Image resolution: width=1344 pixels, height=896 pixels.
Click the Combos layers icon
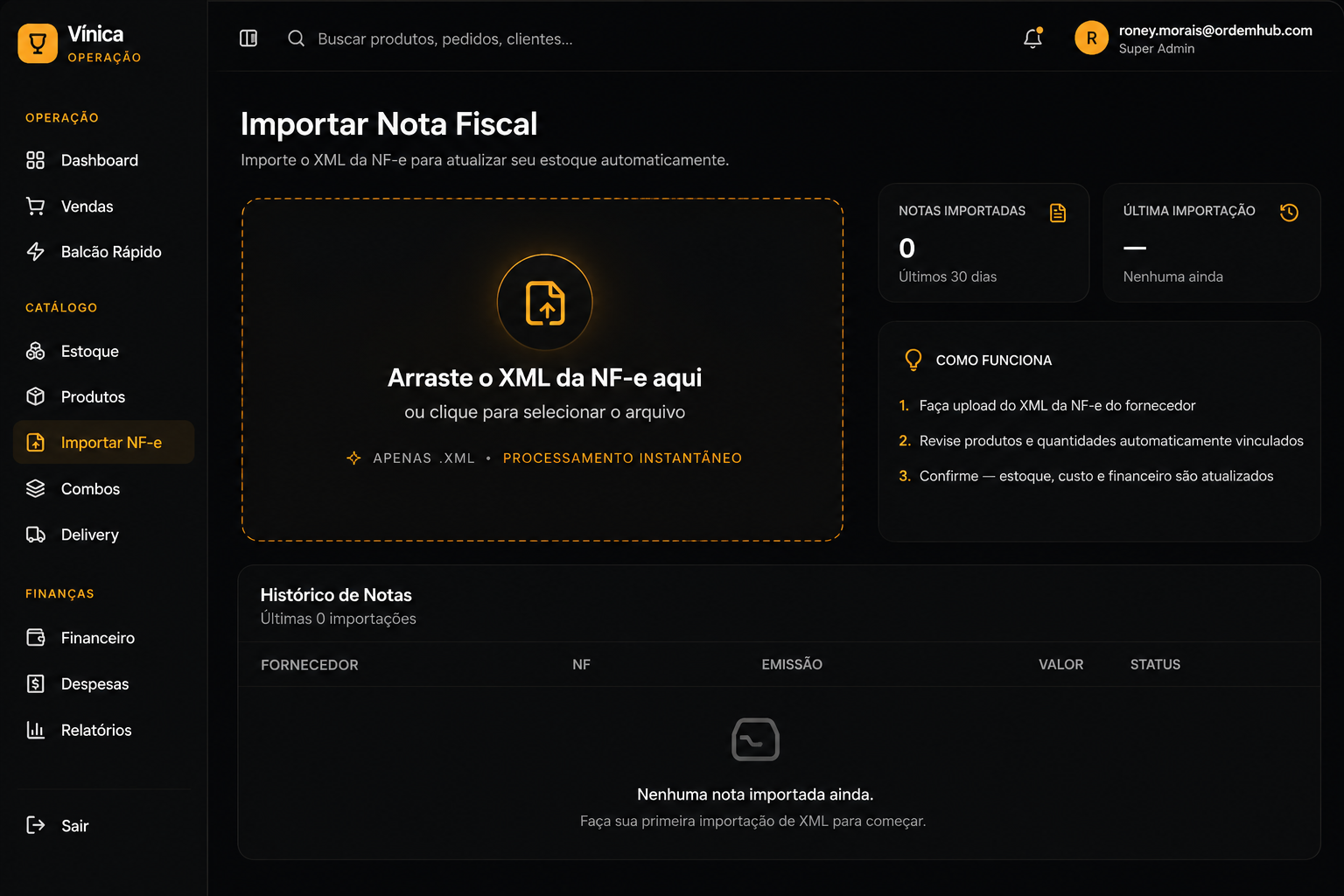pos(35,488)
